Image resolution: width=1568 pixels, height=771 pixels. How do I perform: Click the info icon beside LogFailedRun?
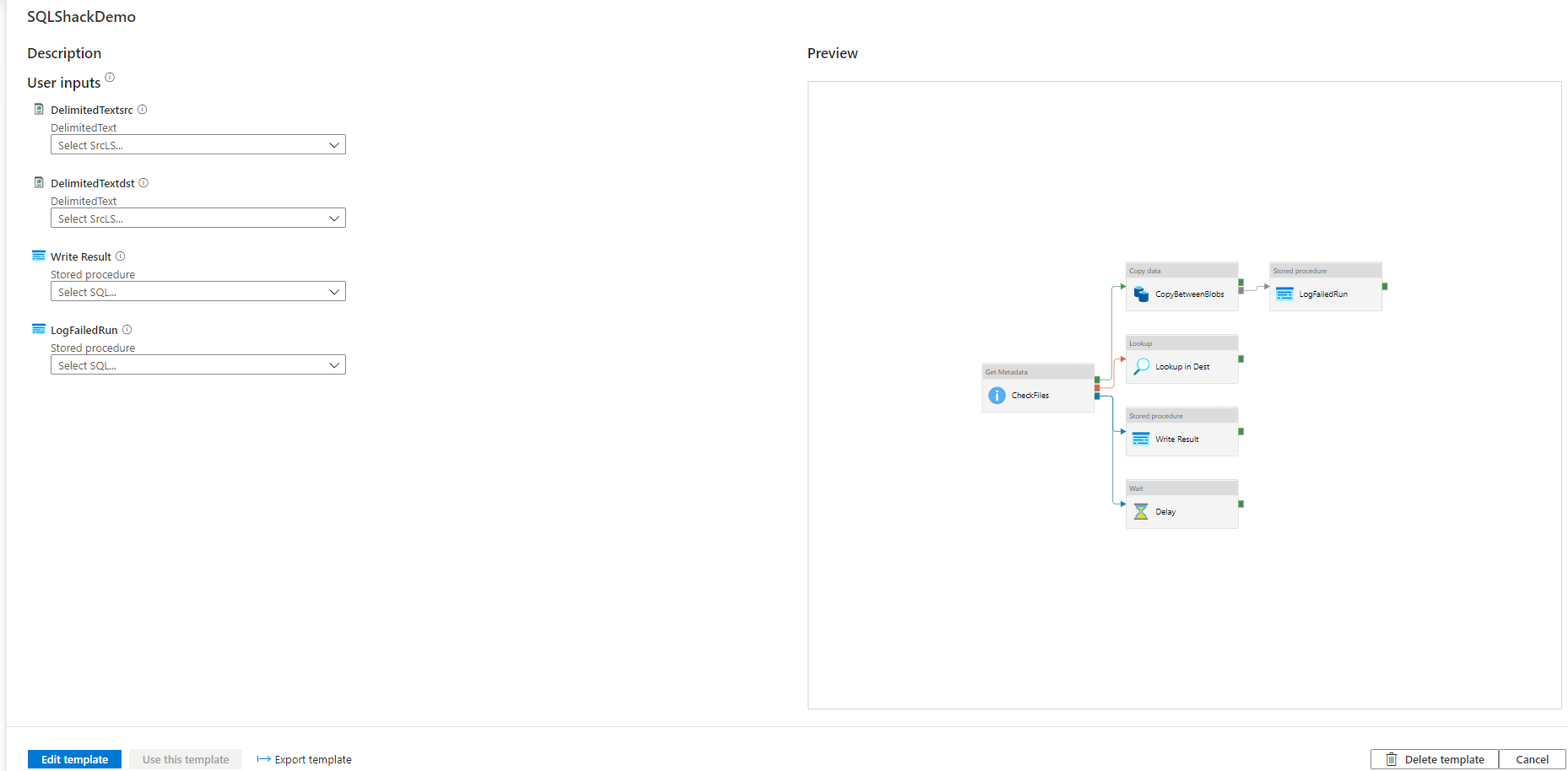click(x=127, y=330)
